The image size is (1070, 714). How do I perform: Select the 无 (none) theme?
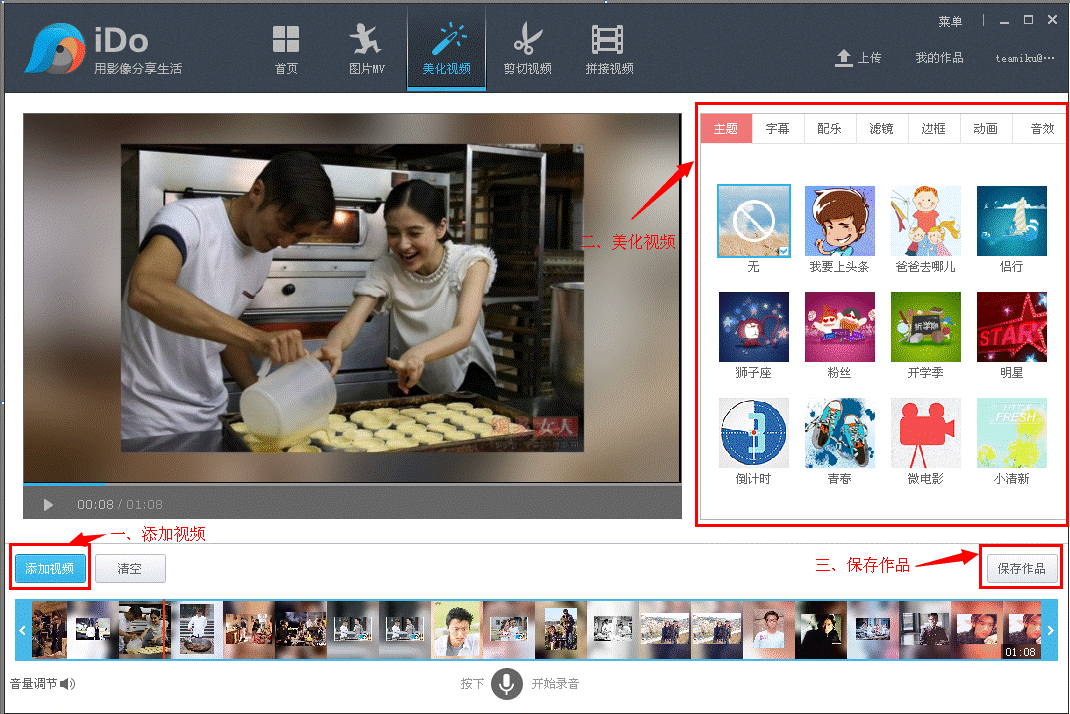coord(753,221)
